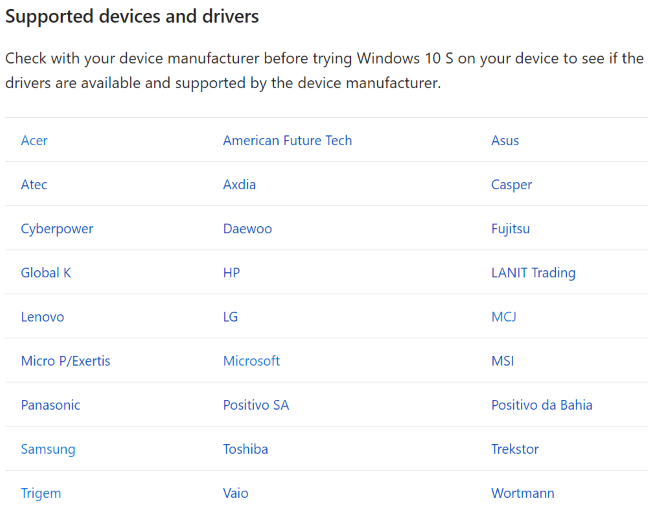This screenshot has height=518, width=648.
Task: Open the Axdia link
Action: point(239,184)
